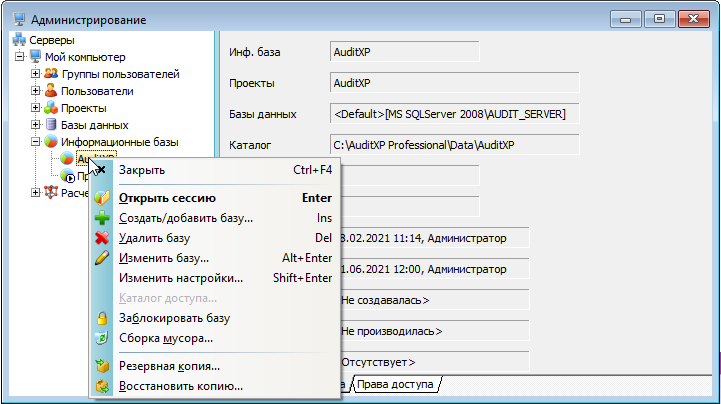Click the Базы данных cylinder icon
Viewport: 721px width, 404px height.
click(51, 125)
